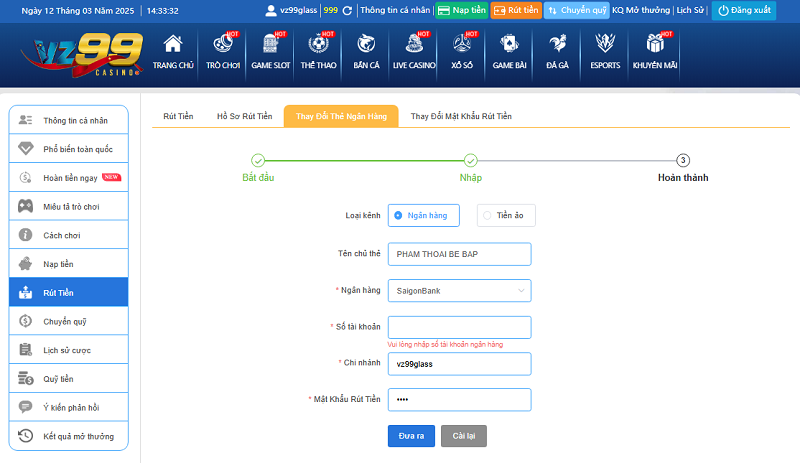Image resolution: width=800 pixels, height=463 pixels.
Task: Click the Trang Chủ home icon
Action: [x=173, y=45]
